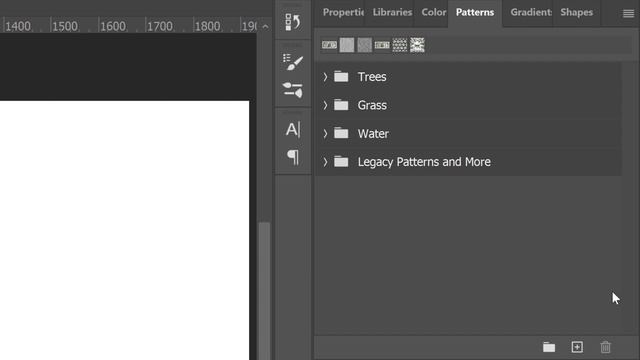The height and width of the screenshot is (360, 640).
Task: Select the Grass folder row
Action: (469, 105)
